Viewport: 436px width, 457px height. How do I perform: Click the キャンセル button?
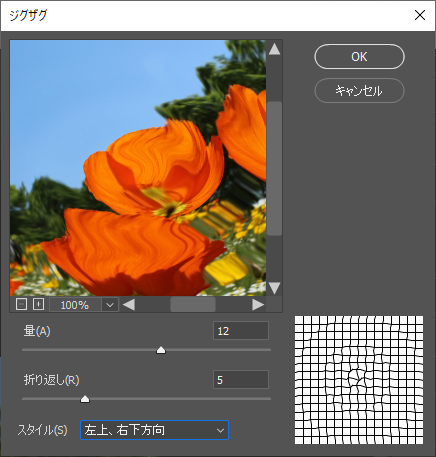point(359,90)
